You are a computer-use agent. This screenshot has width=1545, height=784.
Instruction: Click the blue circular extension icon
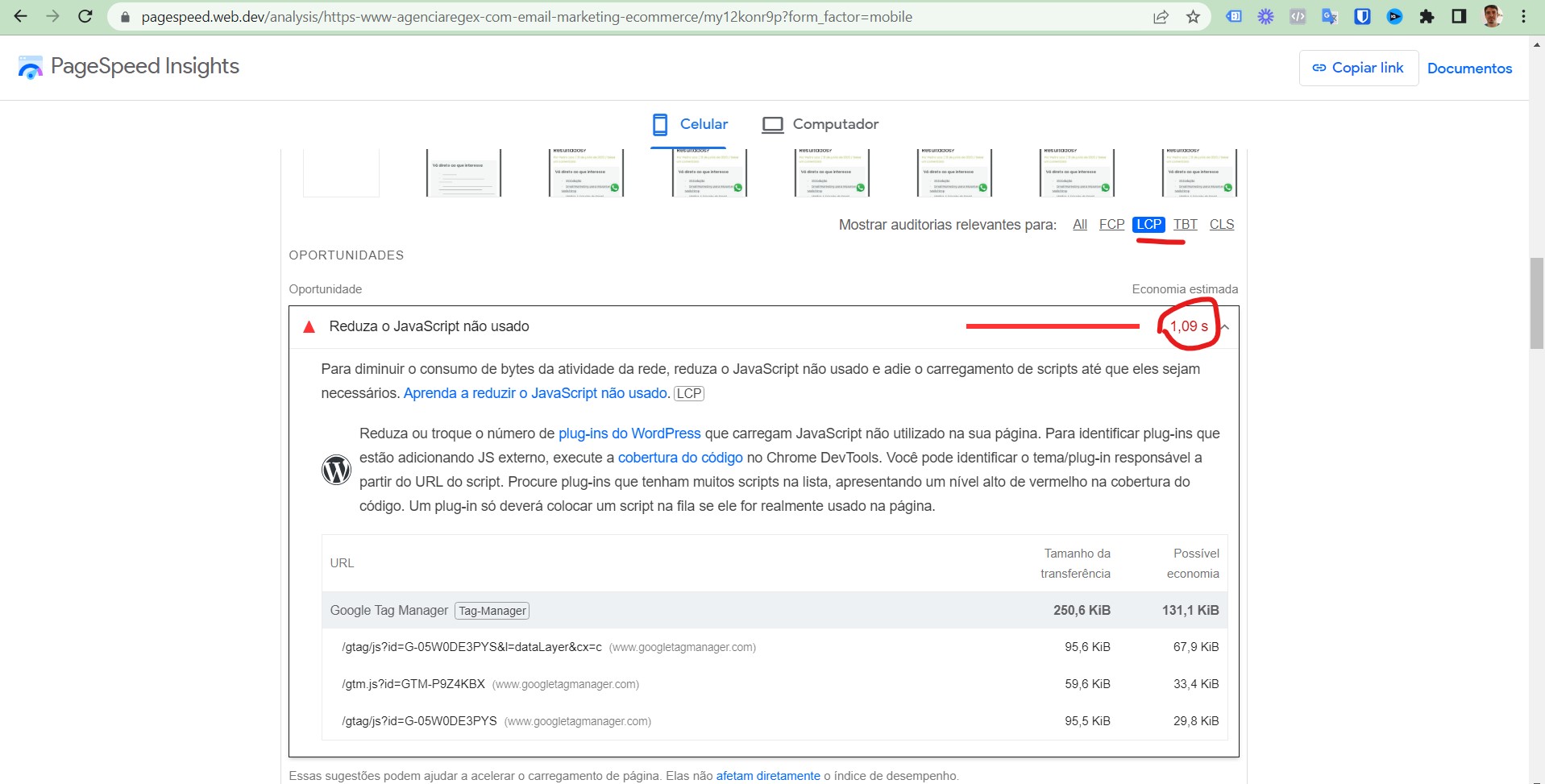1394,16
